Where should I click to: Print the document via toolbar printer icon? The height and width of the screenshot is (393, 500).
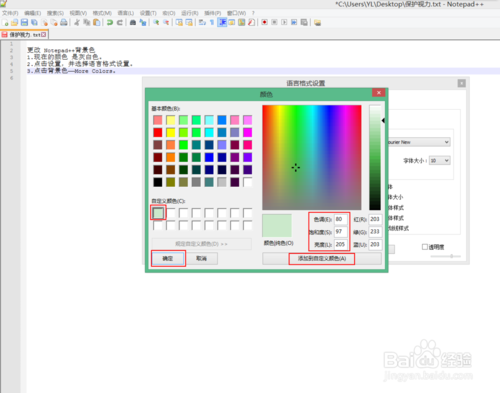point(64,22)
